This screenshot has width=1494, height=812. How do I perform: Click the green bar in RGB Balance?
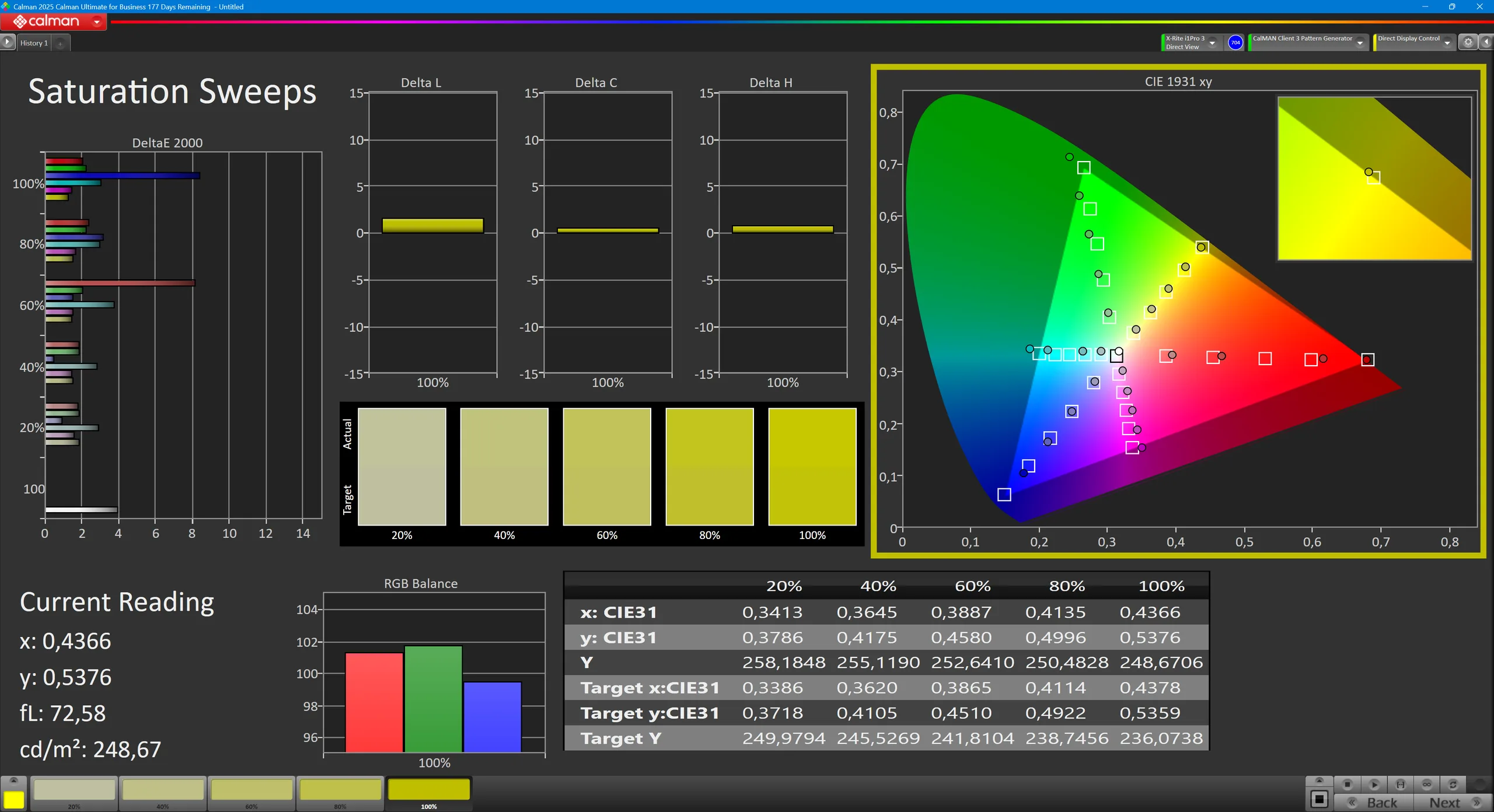(434, 699)
